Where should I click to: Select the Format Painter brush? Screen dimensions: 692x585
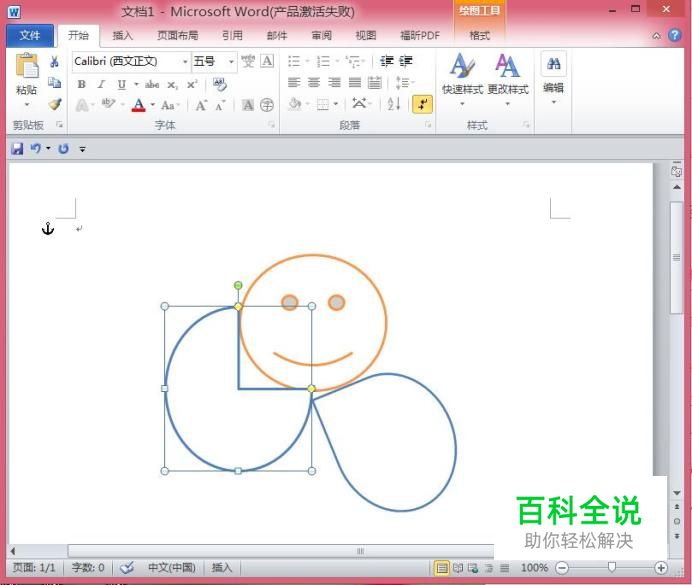click(54, 104)
